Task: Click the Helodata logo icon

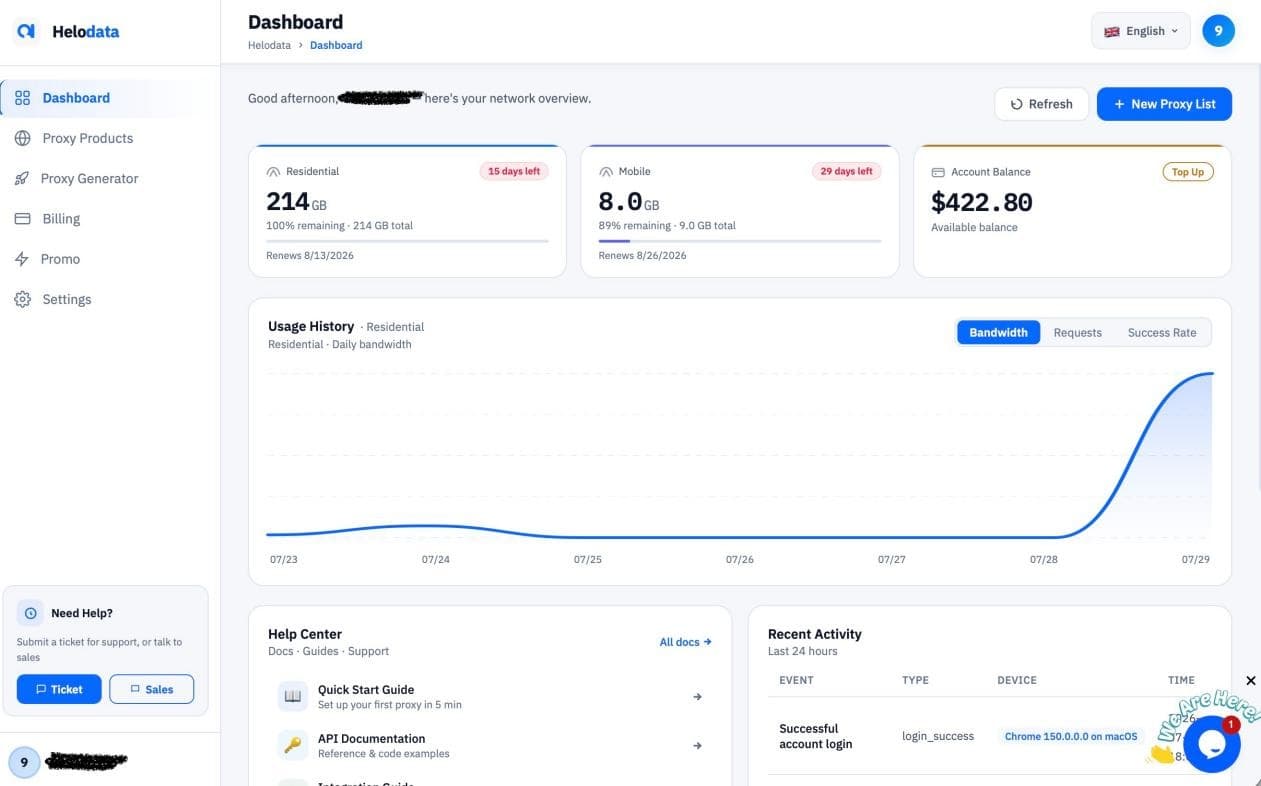Action: (x=27, y=31)
